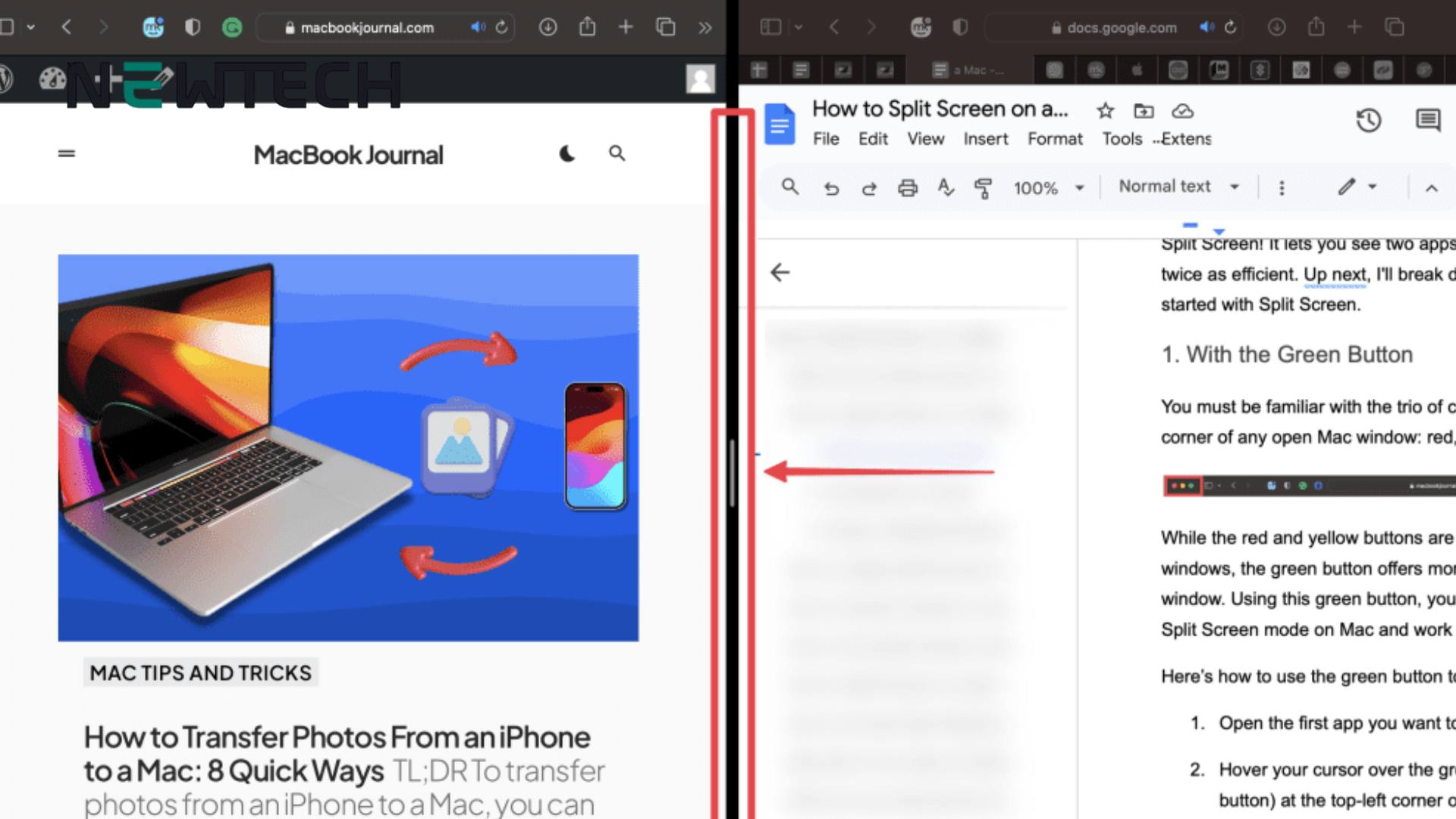Add a new tab in macbookjournal.com window
The width and height of the screenshot is (1456, 819).
(626, 27)
